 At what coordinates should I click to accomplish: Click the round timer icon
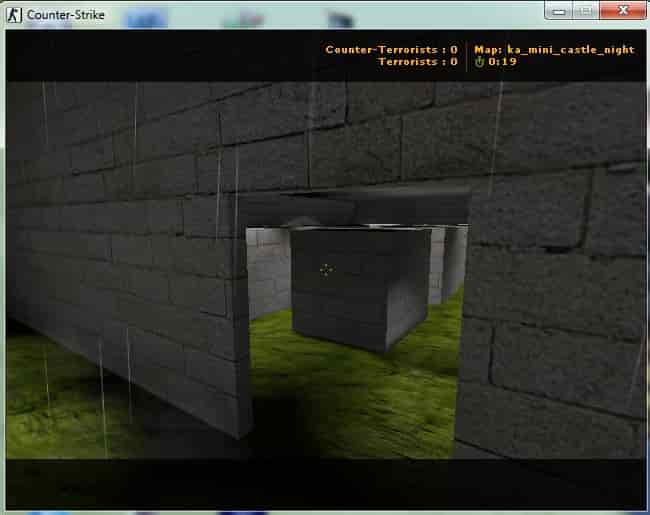(480, 62)
